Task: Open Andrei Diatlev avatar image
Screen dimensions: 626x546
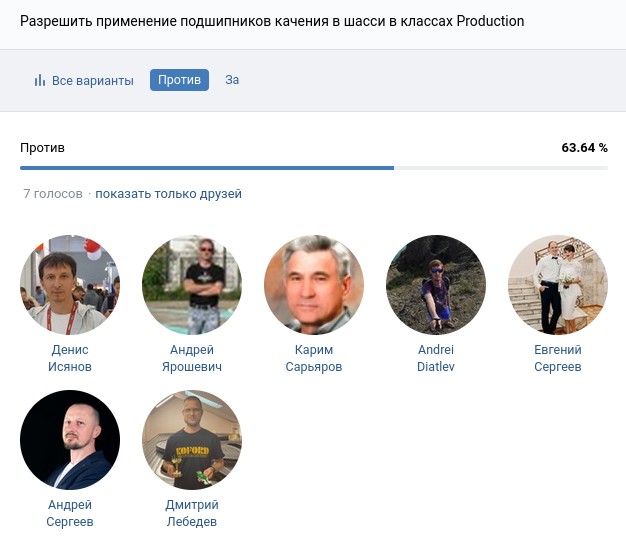Action: (436, 285)
